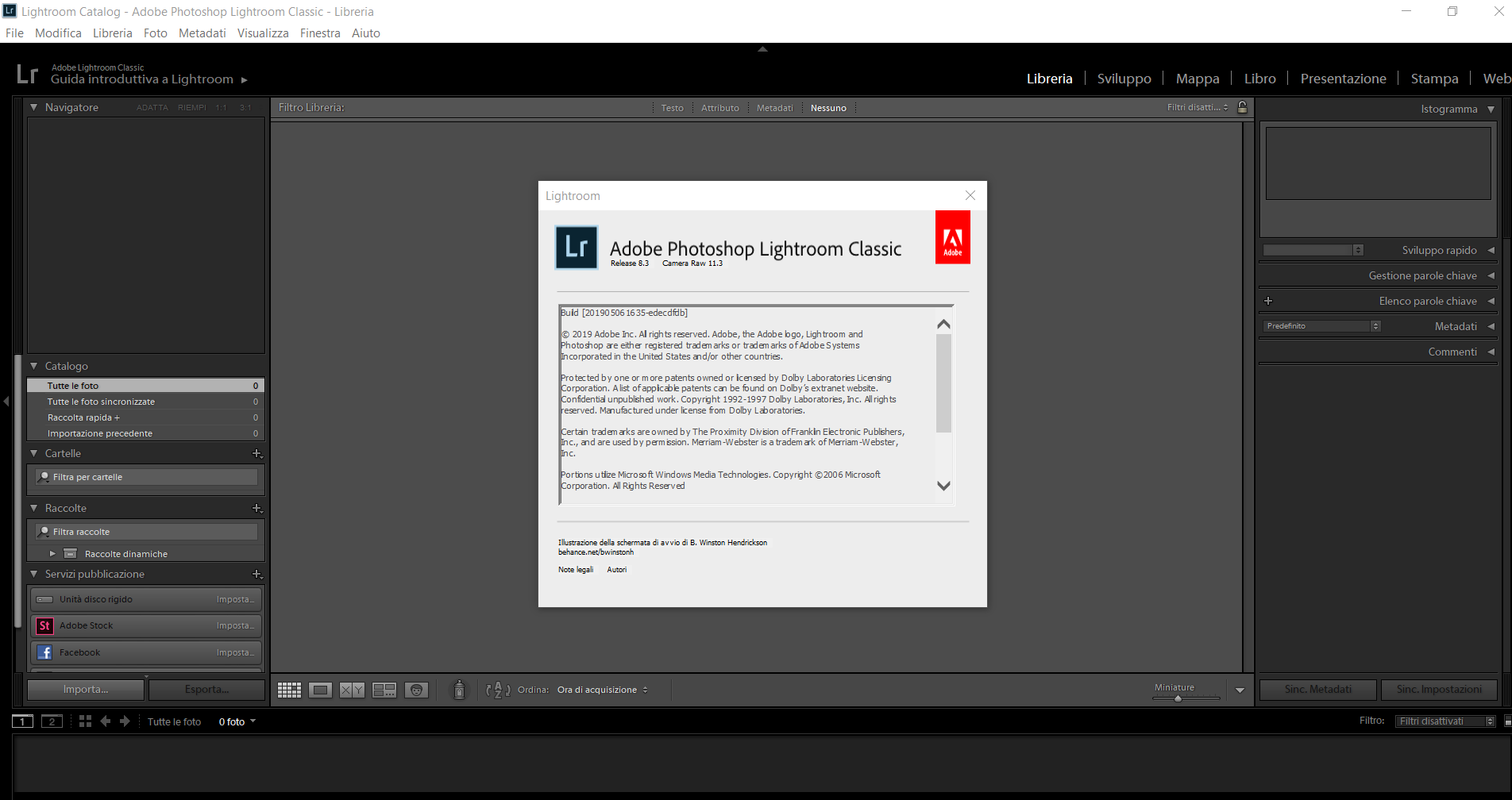The height and width of the screenshot is (800, 1512).
Task: Click the Smart Collections folder icon
Action: tap(71, 553)
